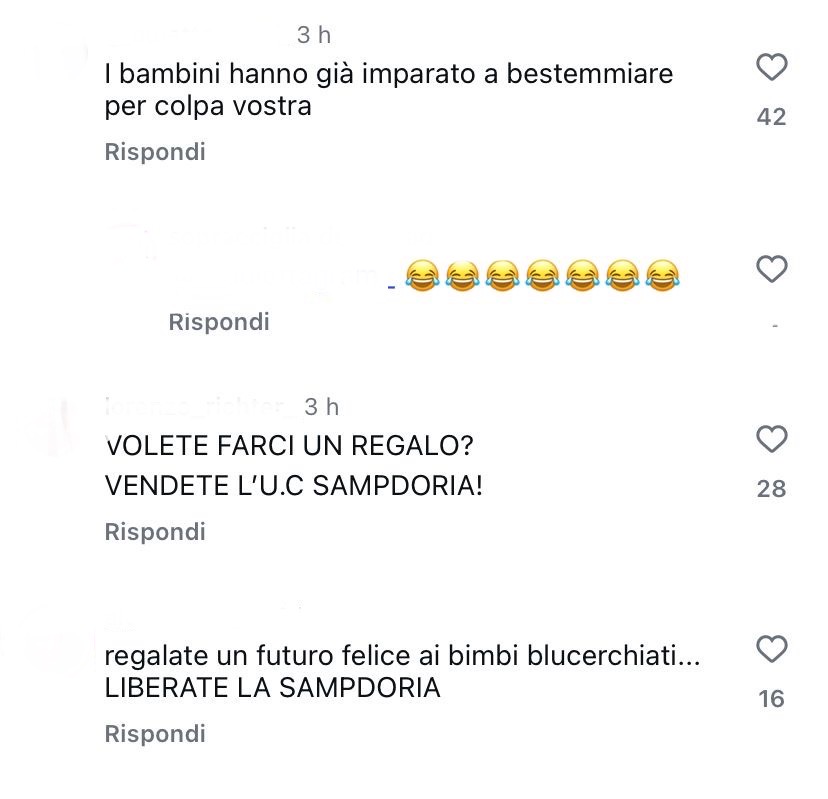Show the 16 likes list
828x799 pixels.
771,699
